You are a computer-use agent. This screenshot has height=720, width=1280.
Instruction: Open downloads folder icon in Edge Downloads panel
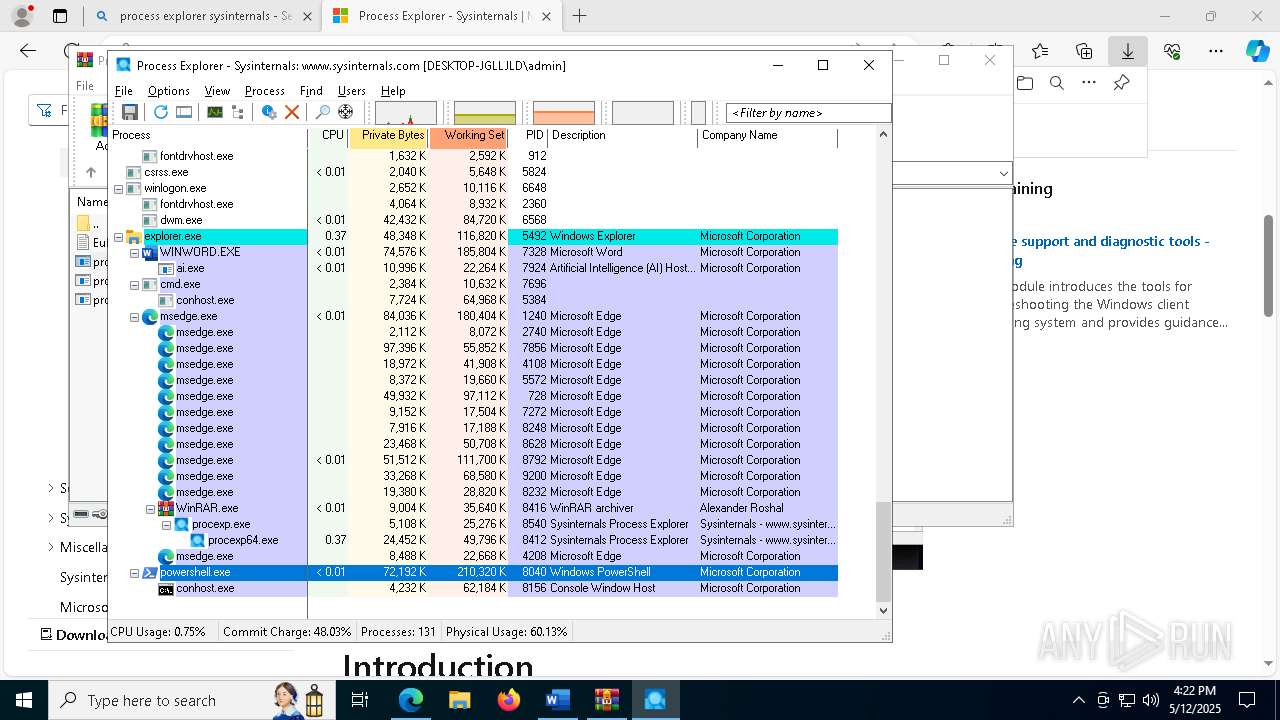(1025, 83)
